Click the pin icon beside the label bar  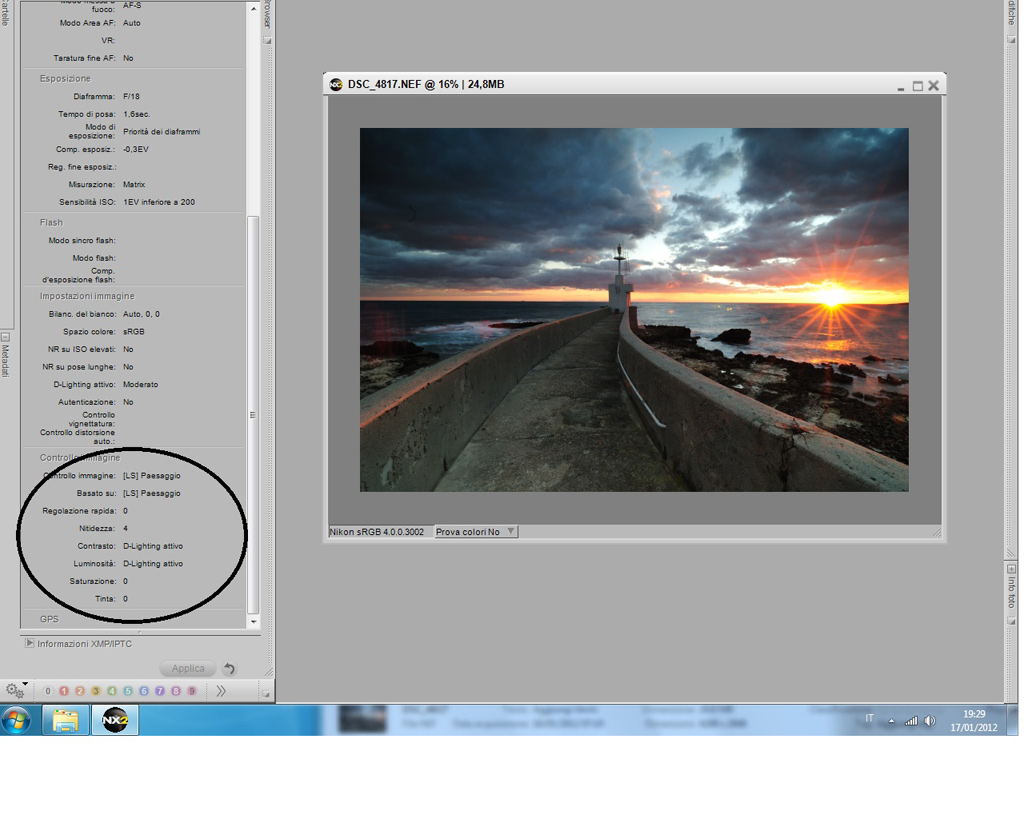(x=266, y=694)
